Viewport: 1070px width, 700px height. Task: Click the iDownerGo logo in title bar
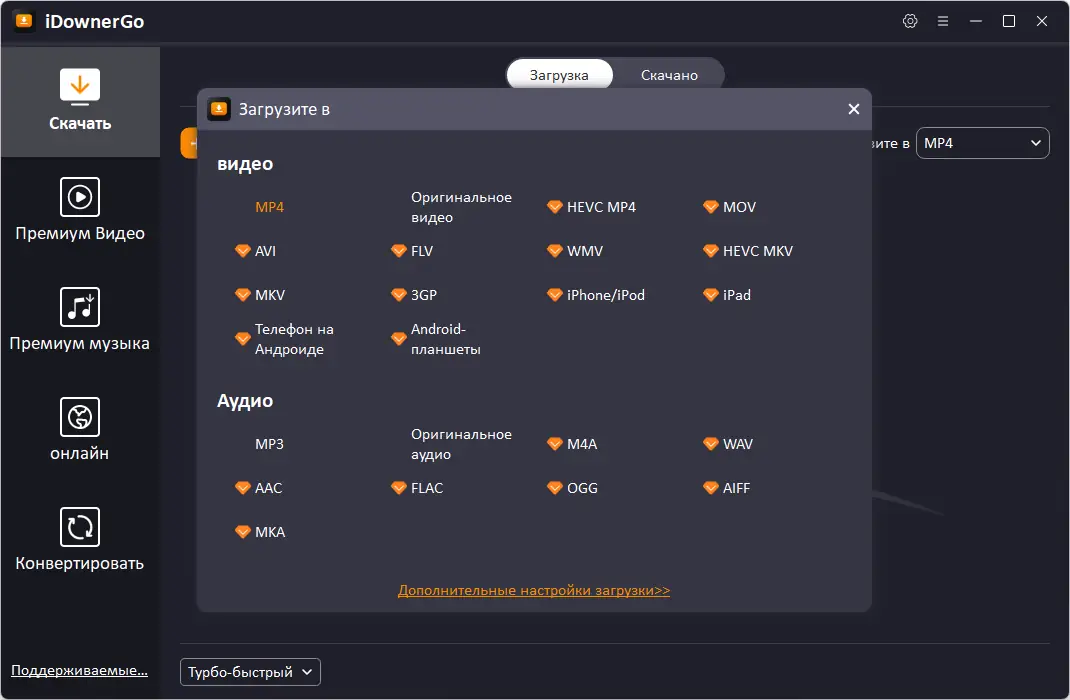point(24,21)
